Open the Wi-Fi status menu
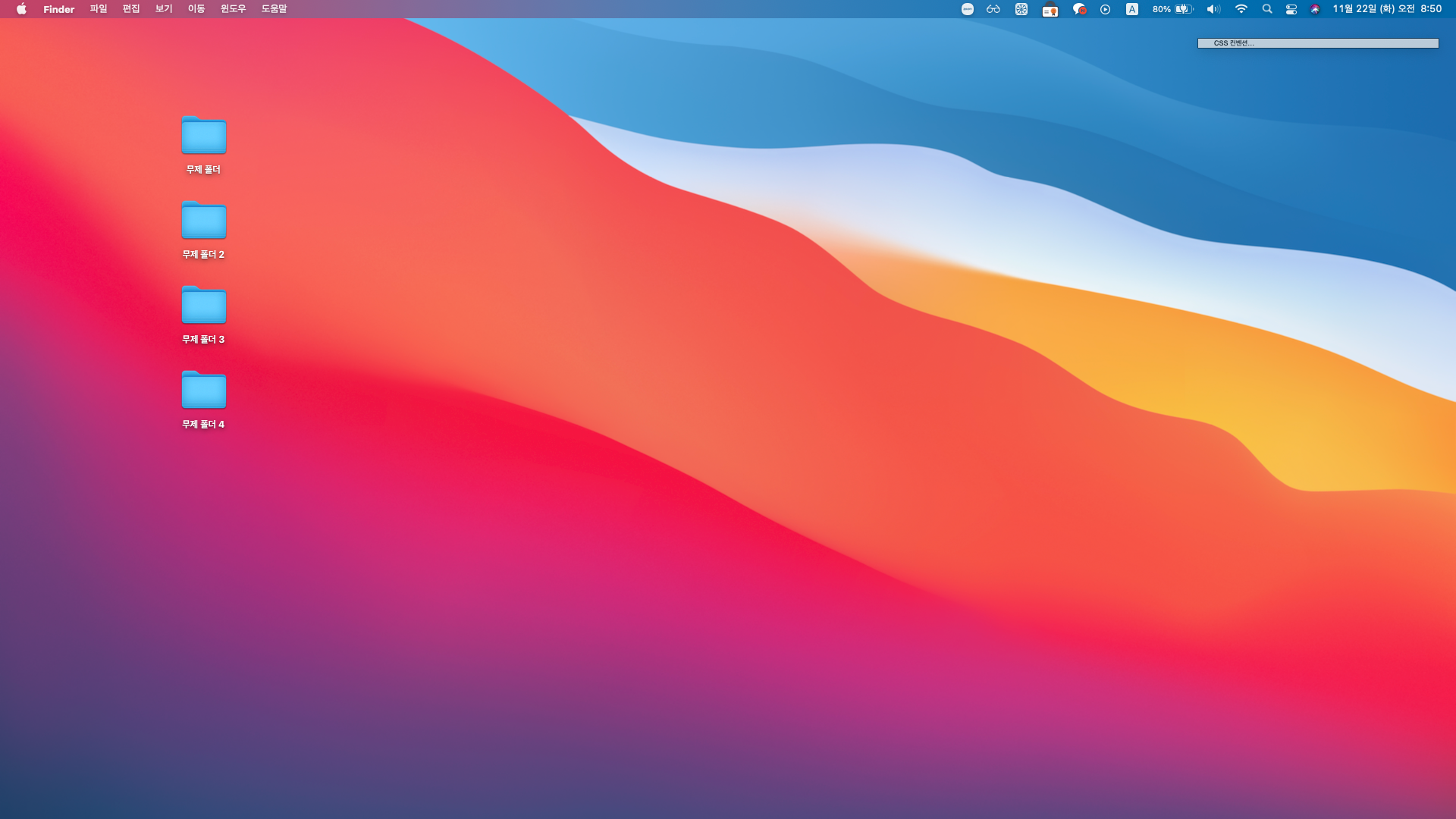This screenshot has height=819, width=1456. 1241,9
